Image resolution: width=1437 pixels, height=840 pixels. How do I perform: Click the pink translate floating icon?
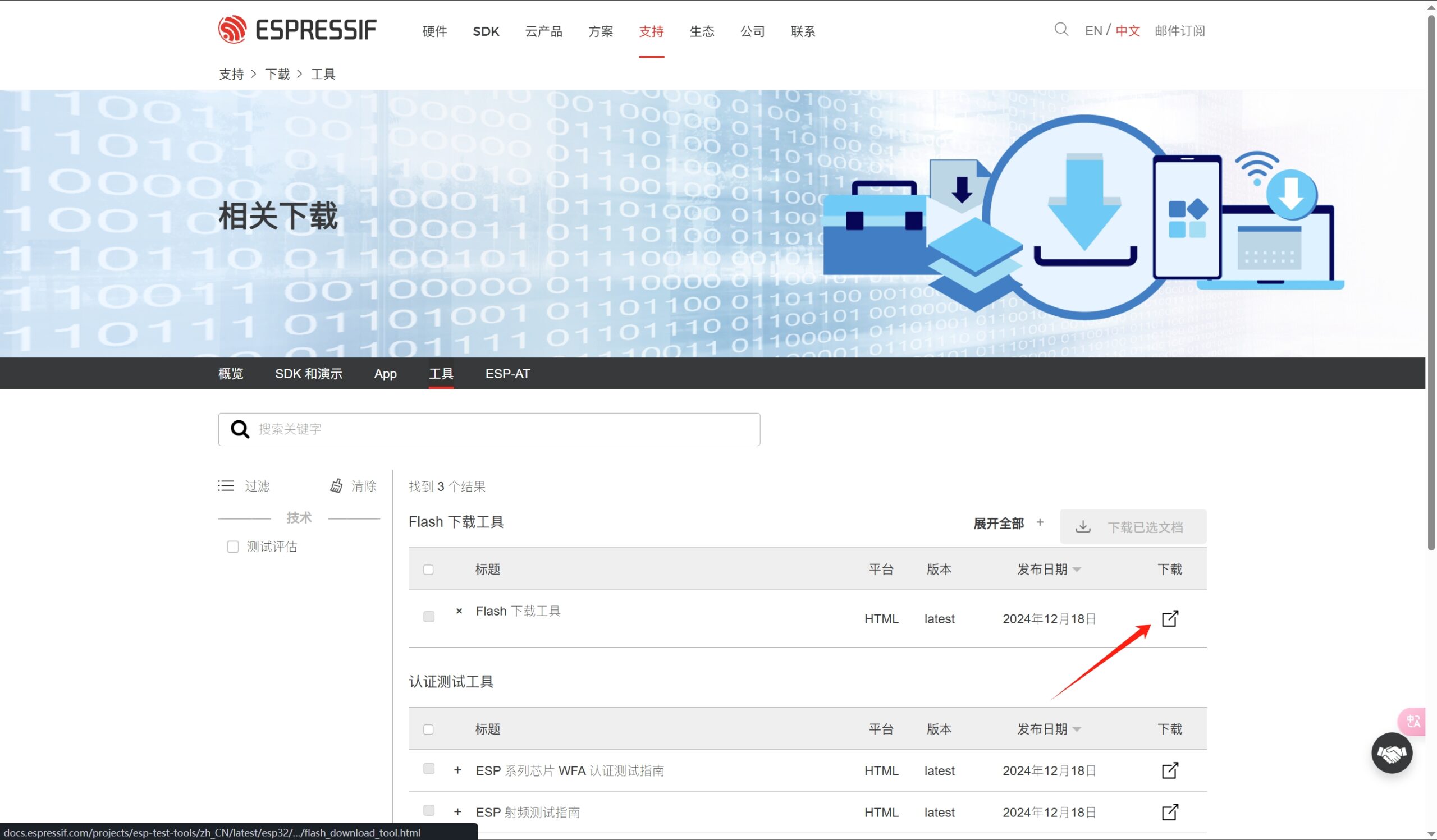tap(1412, 722)
